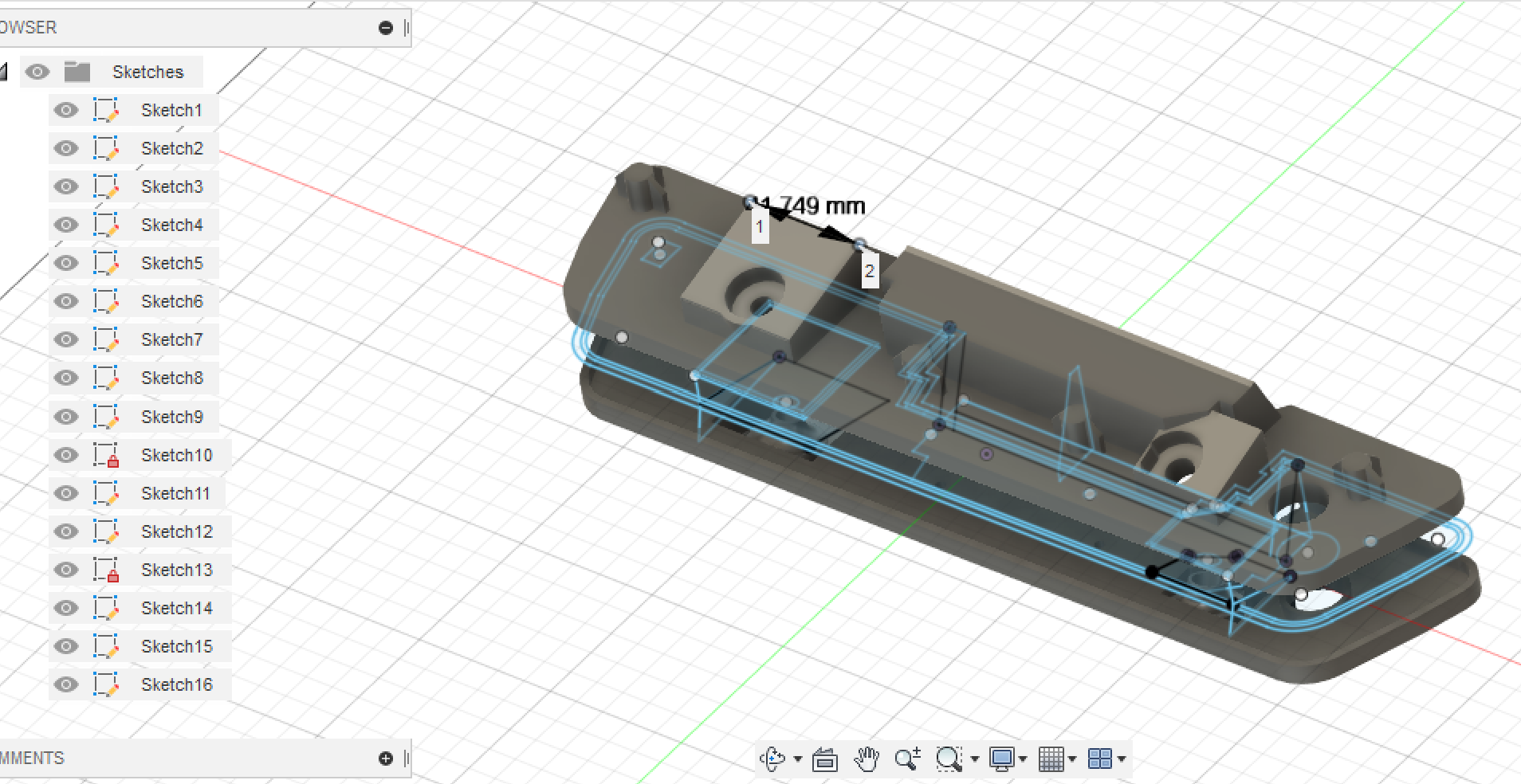The height and width of the screenshot is (784, 1521).
Task: Hide Sketch7 via eye icon
Action: click(x=66, y=339)
